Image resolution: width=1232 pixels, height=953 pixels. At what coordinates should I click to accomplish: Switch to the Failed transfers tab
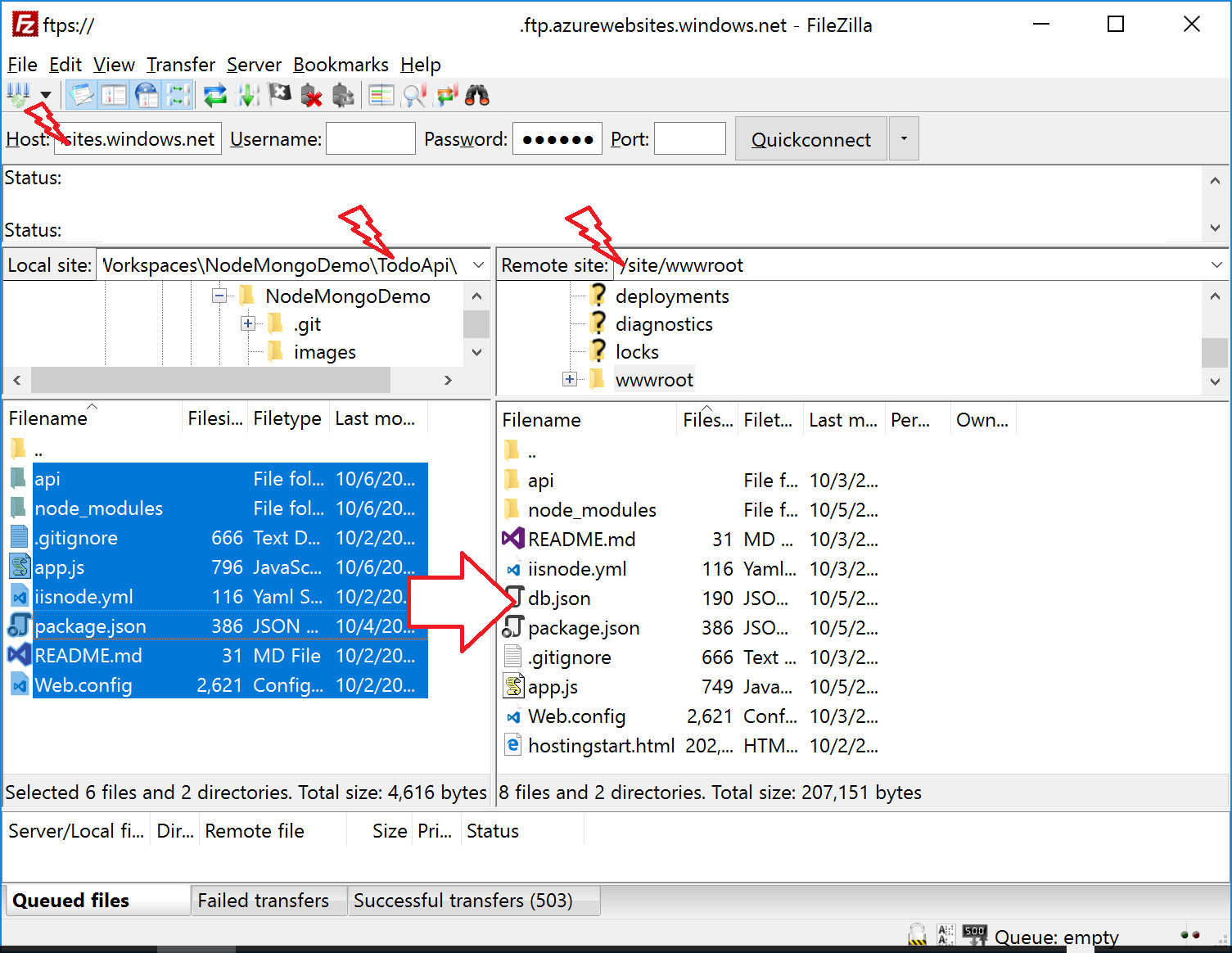269,901
